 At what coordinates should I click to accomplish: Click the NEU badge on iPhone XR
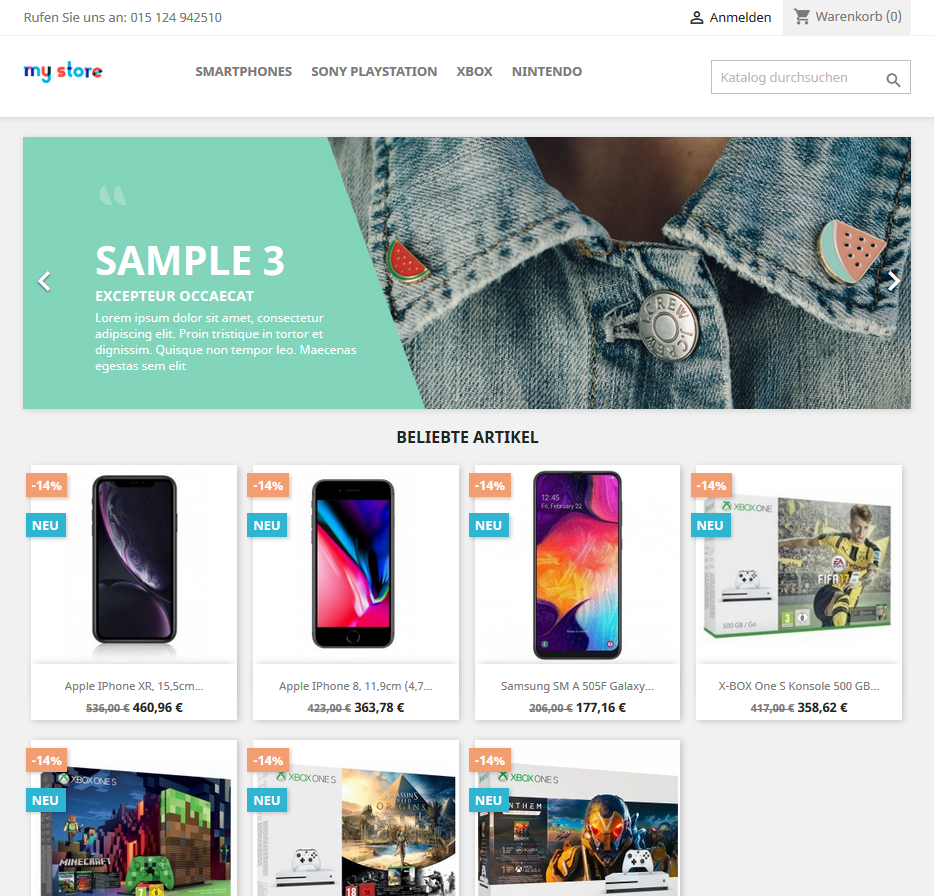pyautogui.click(x=46, y=525)
